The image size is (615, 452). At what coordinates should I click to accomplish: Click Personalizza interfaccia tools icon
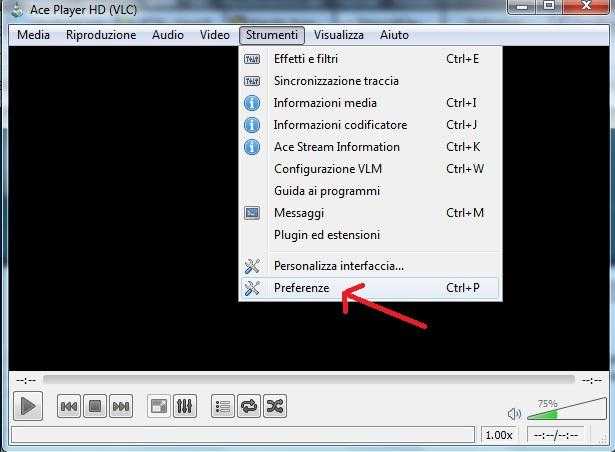[252, 266]
